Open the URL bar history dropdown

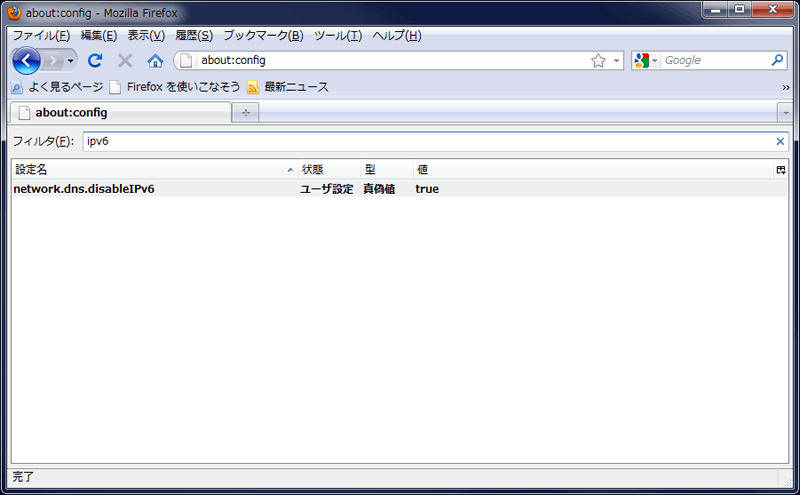click(x=616, y=61)
